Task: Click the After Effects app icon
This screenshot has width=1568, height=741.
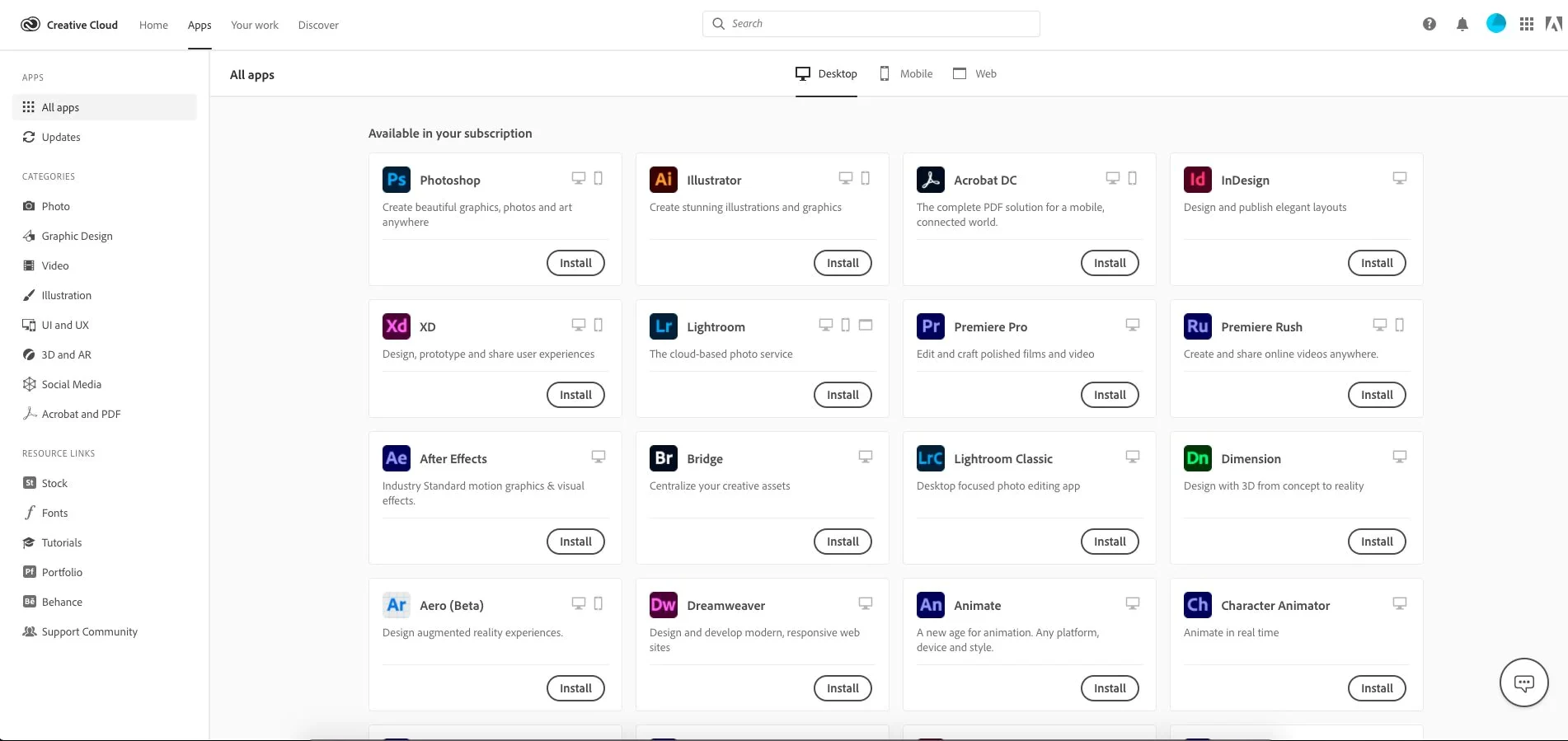Action: (397, 458)
